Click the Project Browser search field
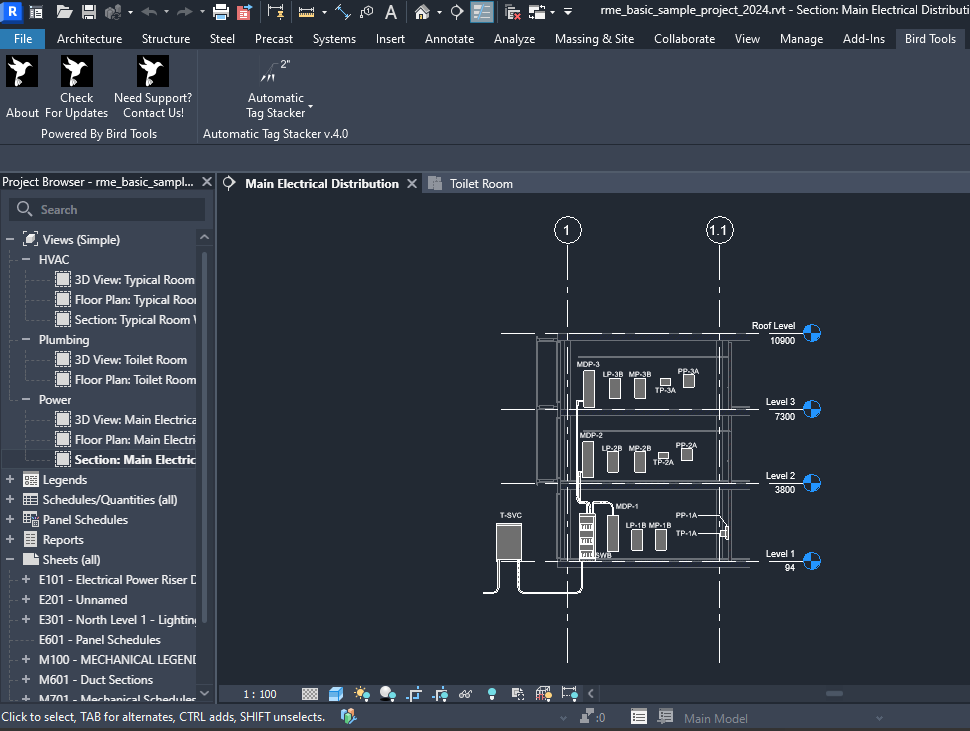Screen dimensions: 970x731 [108, 210]
